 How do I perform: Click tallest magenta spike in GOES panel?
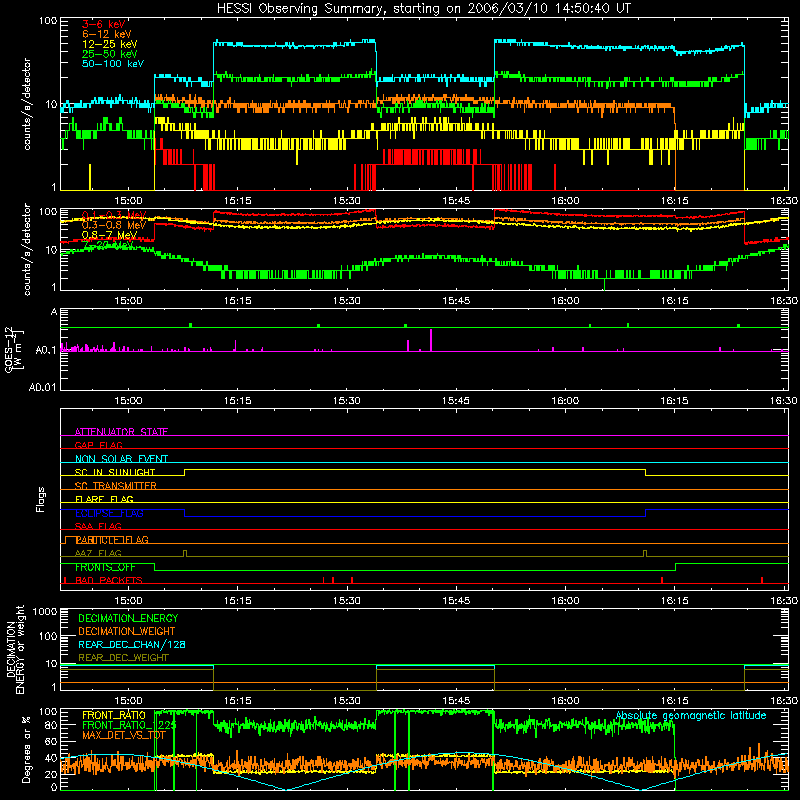[431, 340]
